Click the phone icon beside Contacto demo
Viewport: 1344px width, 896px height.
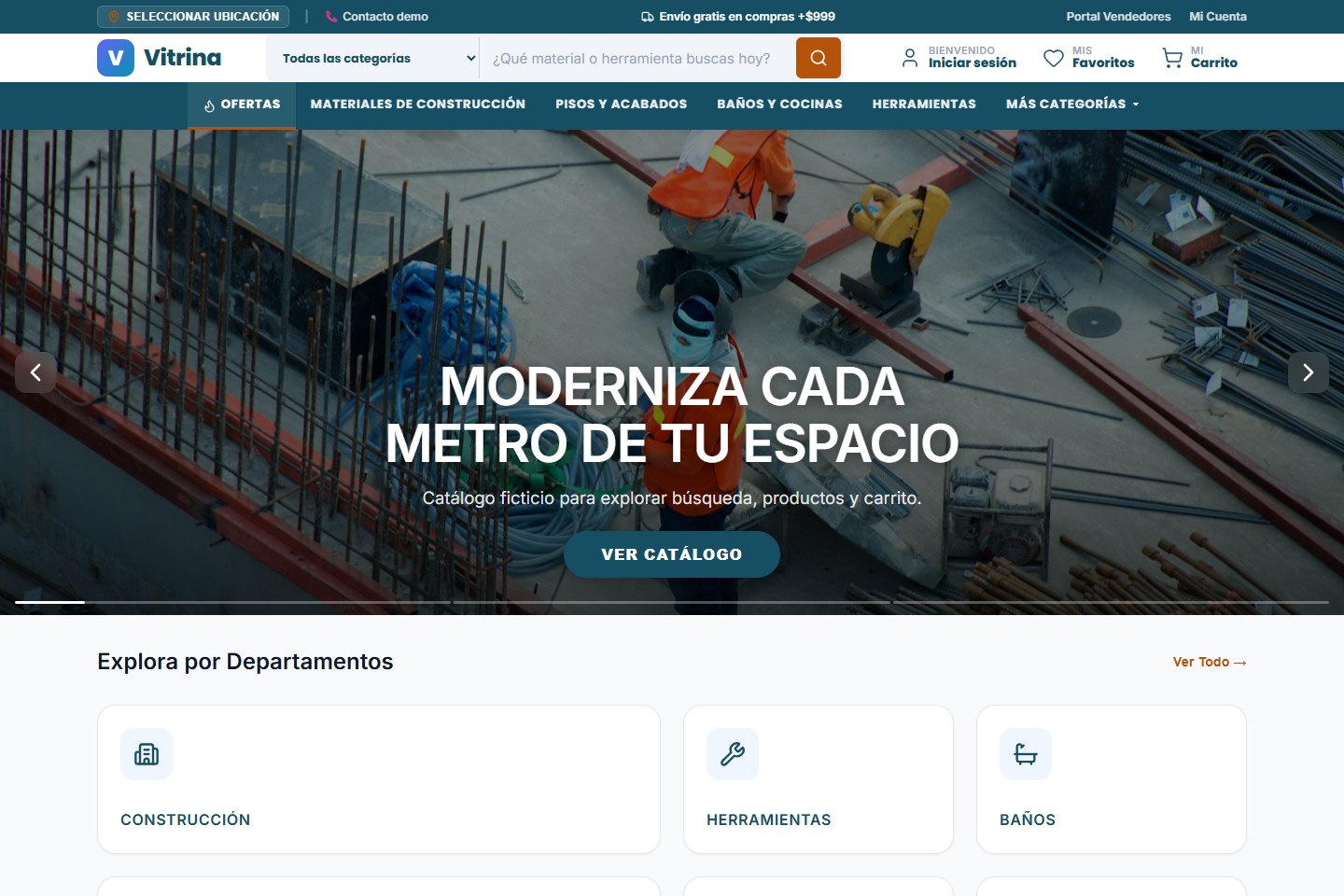pos(331,17)
